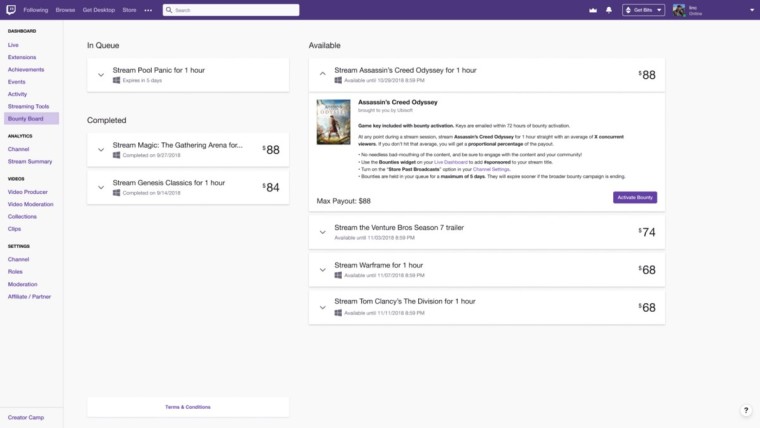Viewport: 760px width, 428px height.
Task: Expand the Stream Genesis Classics bounty
Action: click(101, 188)
